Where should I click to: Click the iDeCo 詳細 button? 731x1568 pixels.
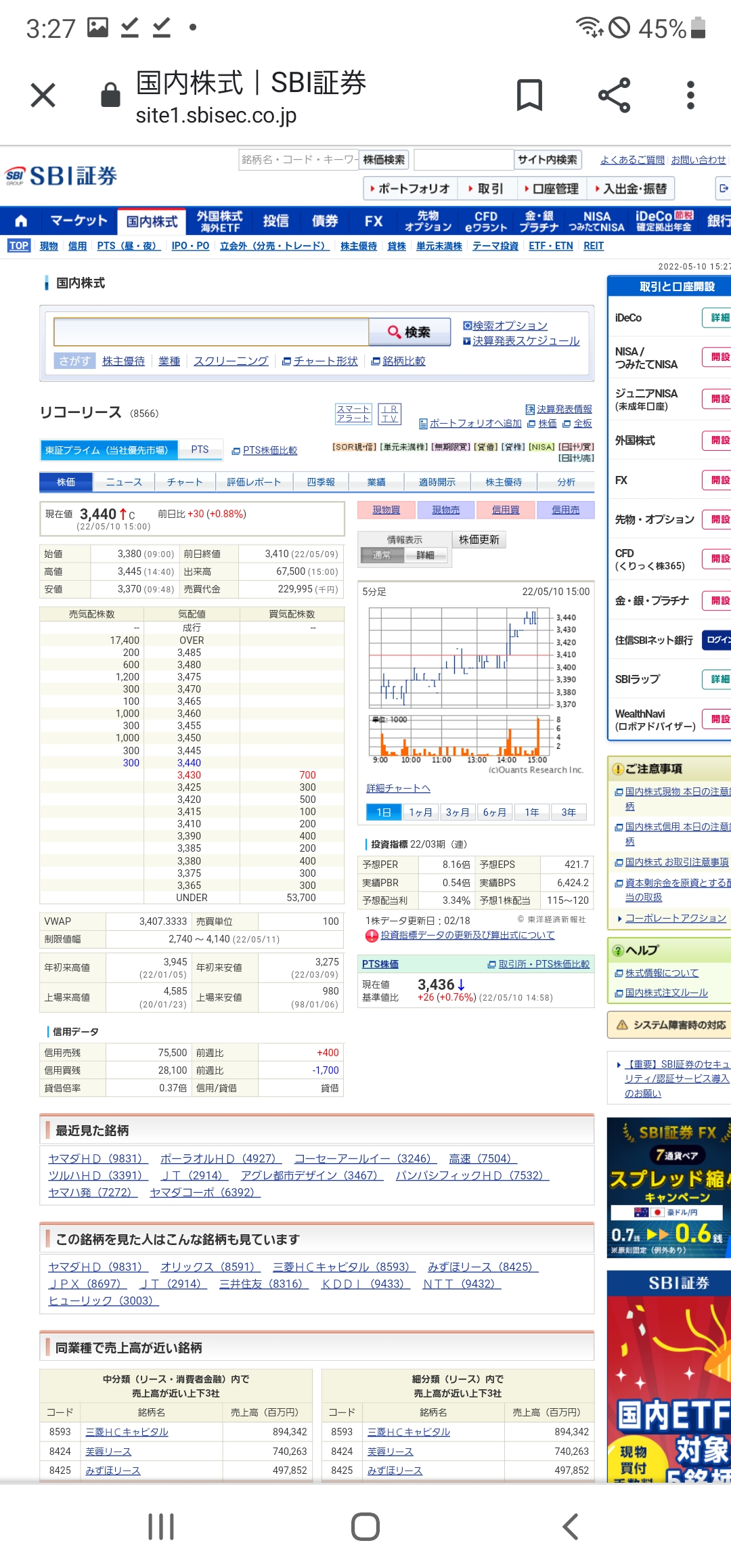pyautogui.click(x=717, y=318)
